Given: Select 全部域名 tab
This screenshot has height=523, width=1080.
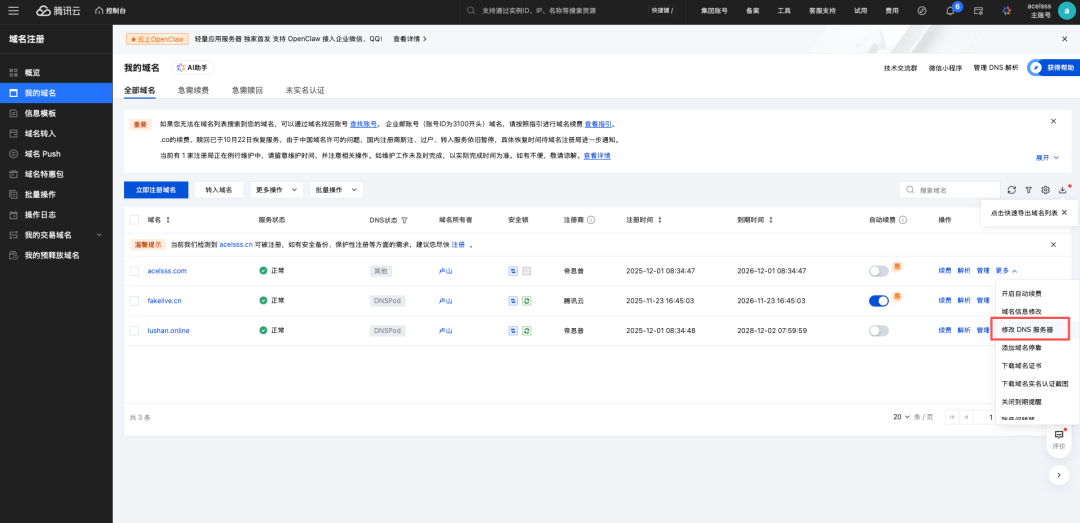Looking at the screenshot, I should point(140,90).
